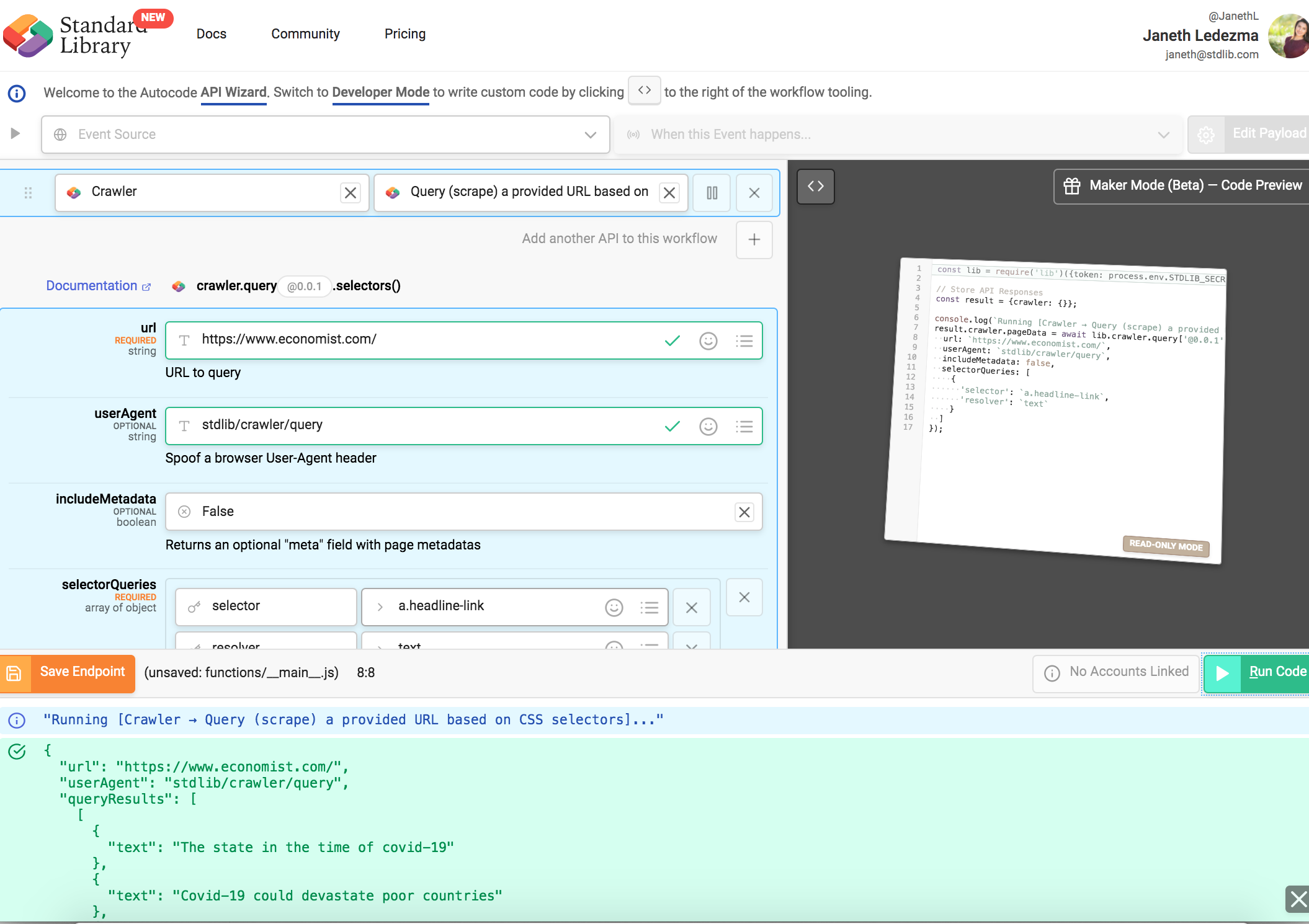
Task: Grab the workflow step drag handle
Action: [x=28, y=193]
